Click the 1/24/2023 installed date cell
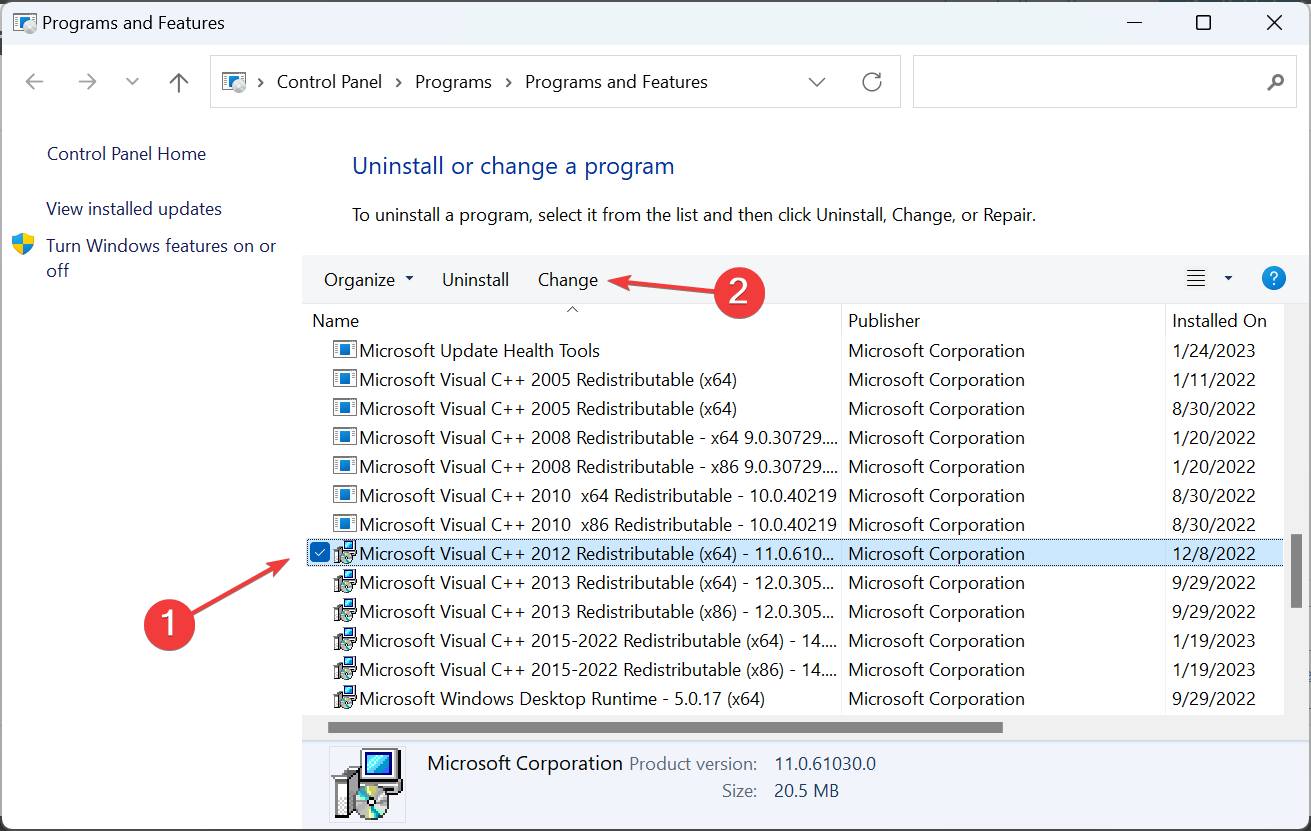The image size is (1311, 831). [1214, 351]
